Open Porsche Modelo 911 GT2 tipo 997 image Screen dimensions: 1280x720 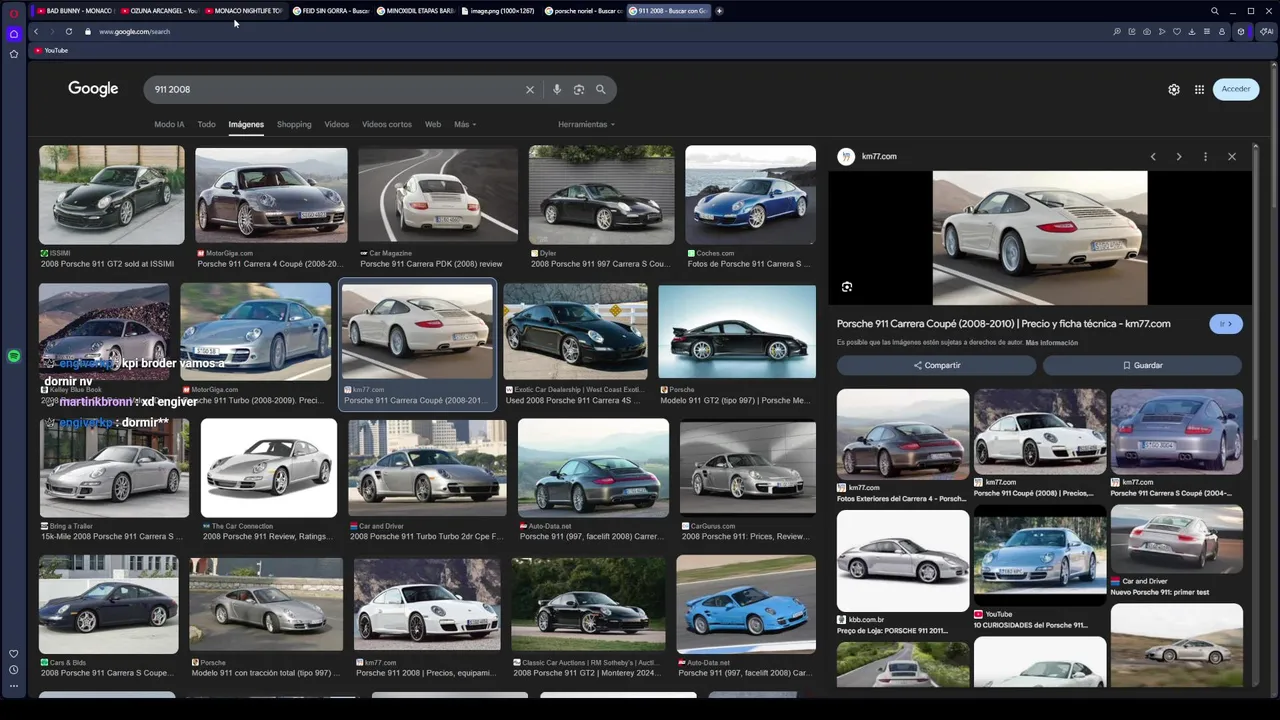(737, 332)
